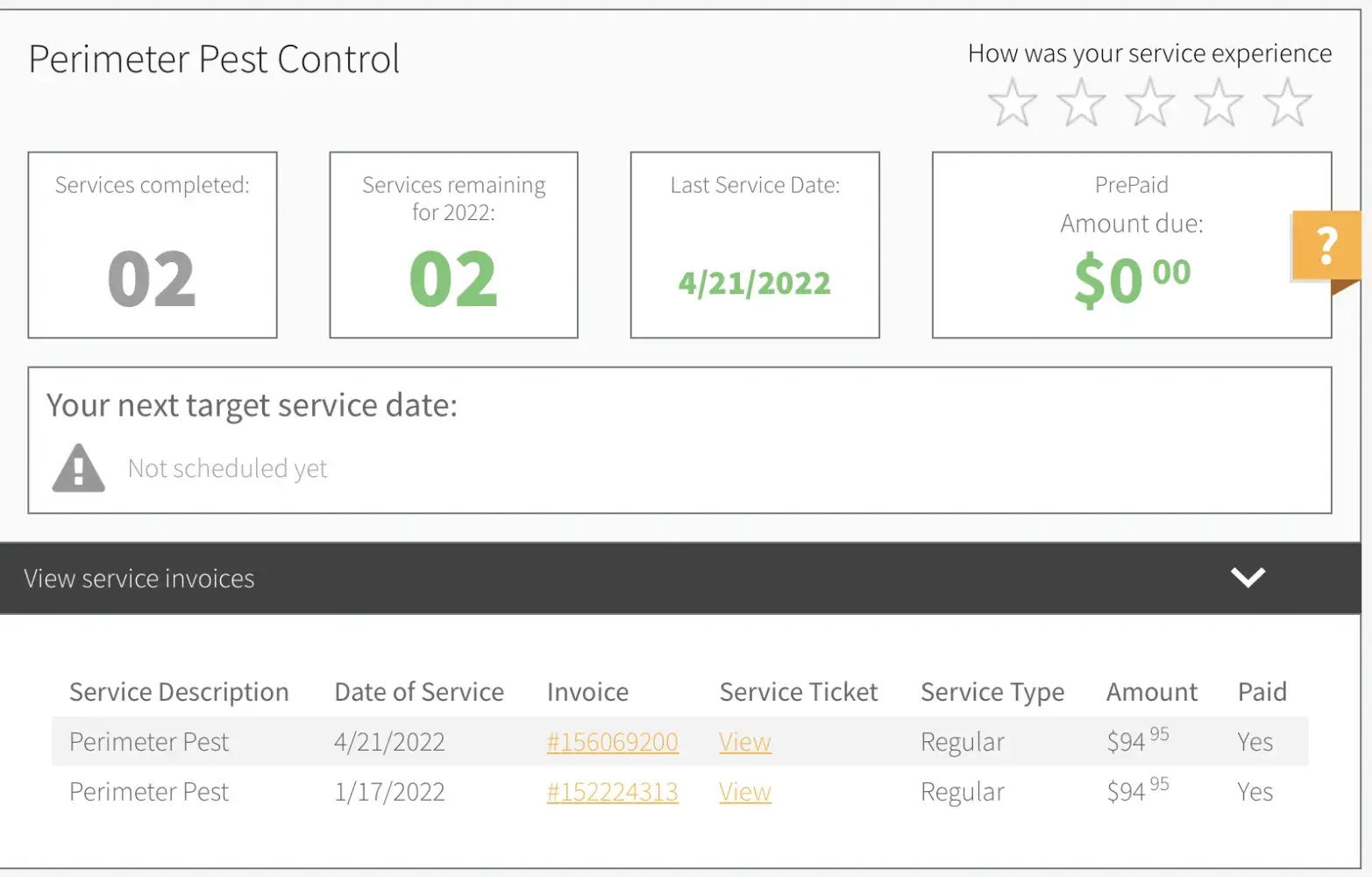Open the orange question mark help tab
The width and height of the screenshot is (1372, 877).
[1326, 246]
